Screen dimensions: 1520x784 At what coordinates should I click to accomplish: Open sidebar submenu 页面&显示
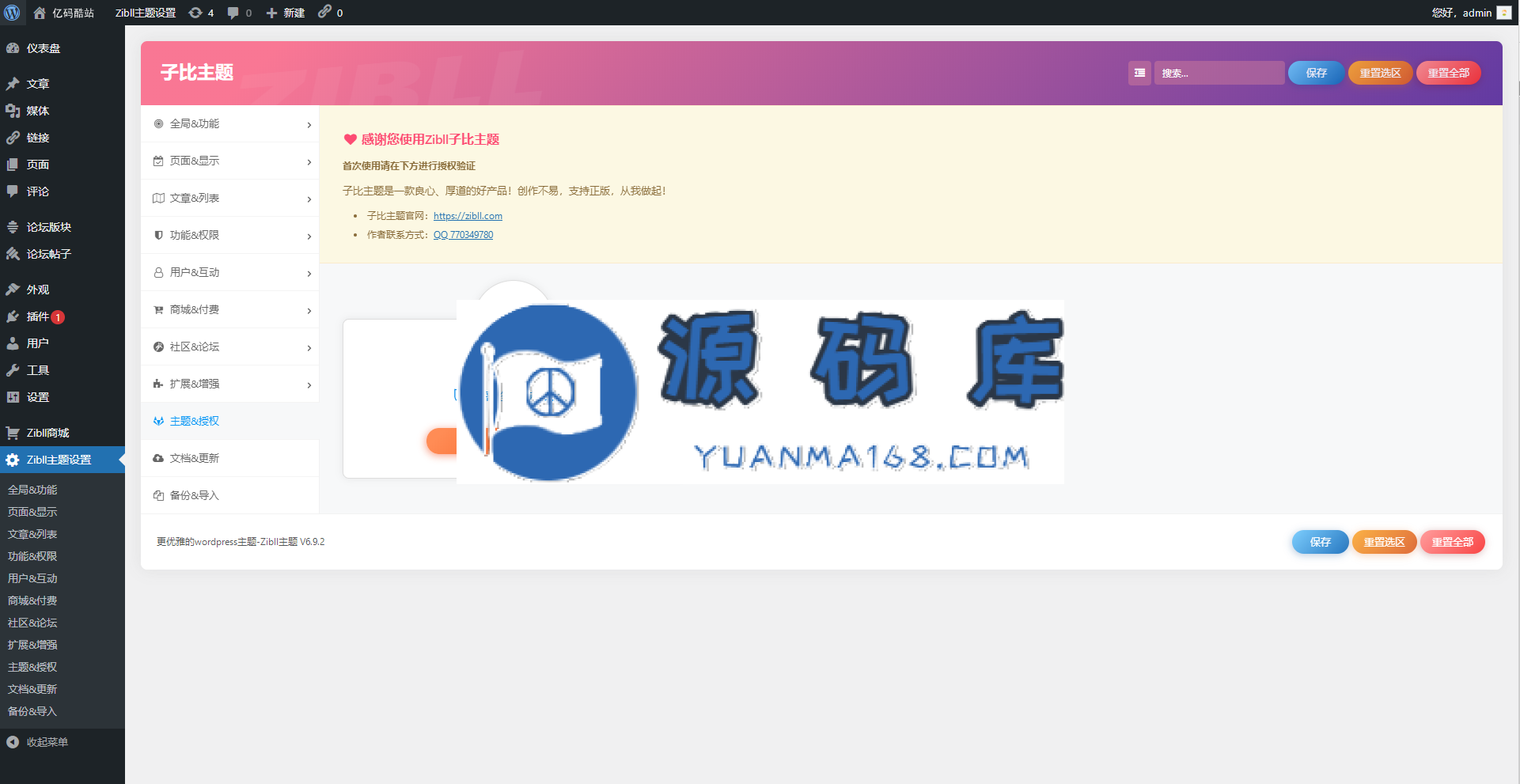(32, 512)
